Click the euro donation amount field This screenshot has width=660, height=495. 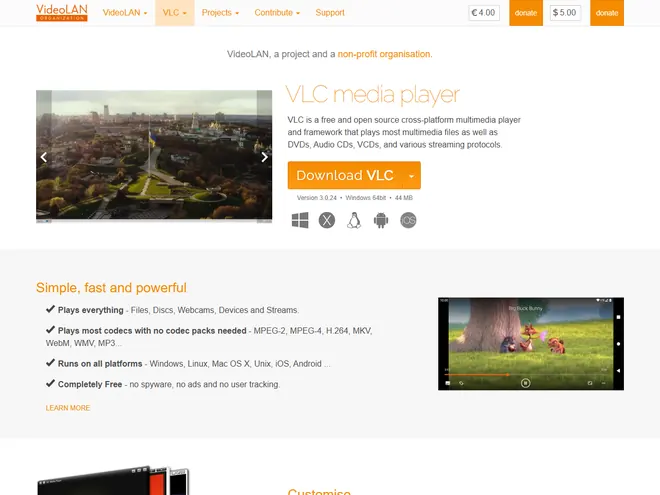point(484,13)
